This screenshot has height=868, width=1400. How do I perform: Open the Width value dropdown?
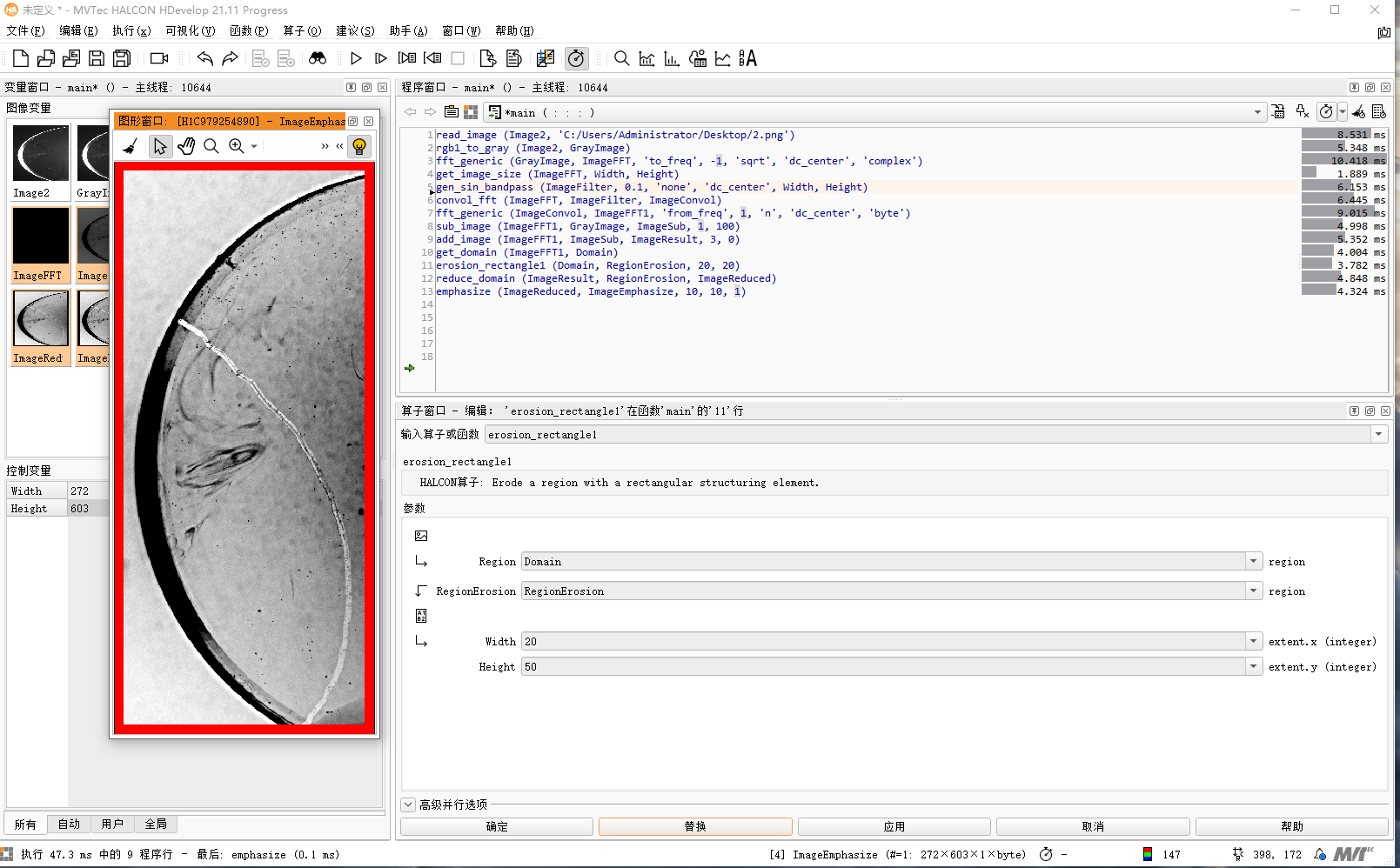point(1254,641)
